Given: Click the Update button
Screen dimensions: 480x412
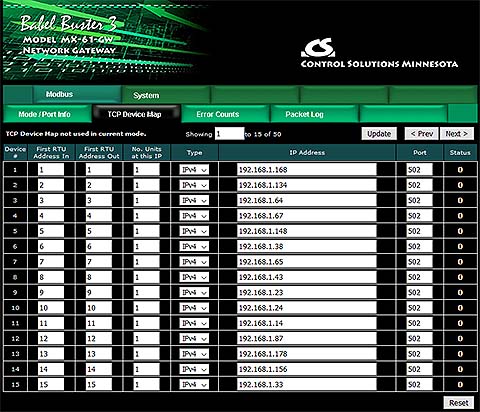Looking at the screenshot, I should pos(379,134).
